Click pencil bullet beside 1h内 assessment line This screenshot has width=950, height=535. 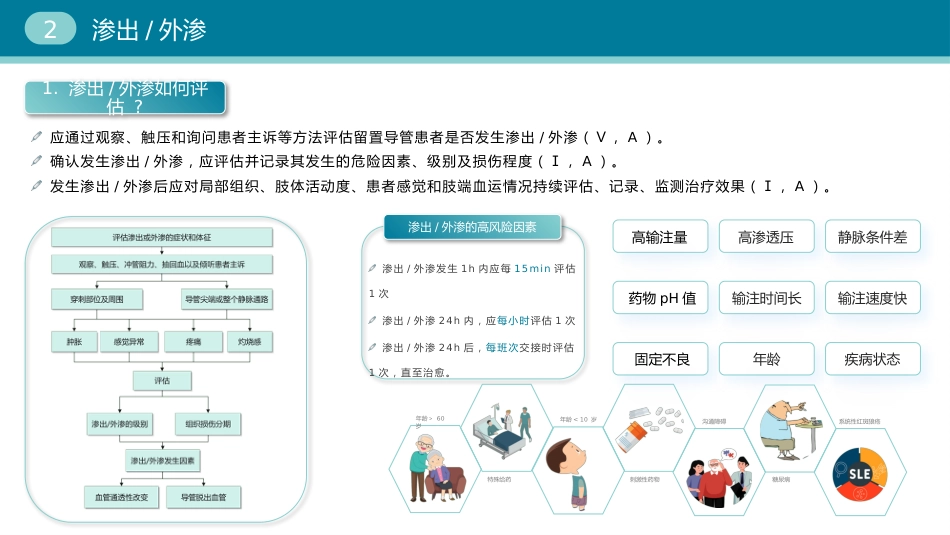pyautogui.click(x=372, y=268)
